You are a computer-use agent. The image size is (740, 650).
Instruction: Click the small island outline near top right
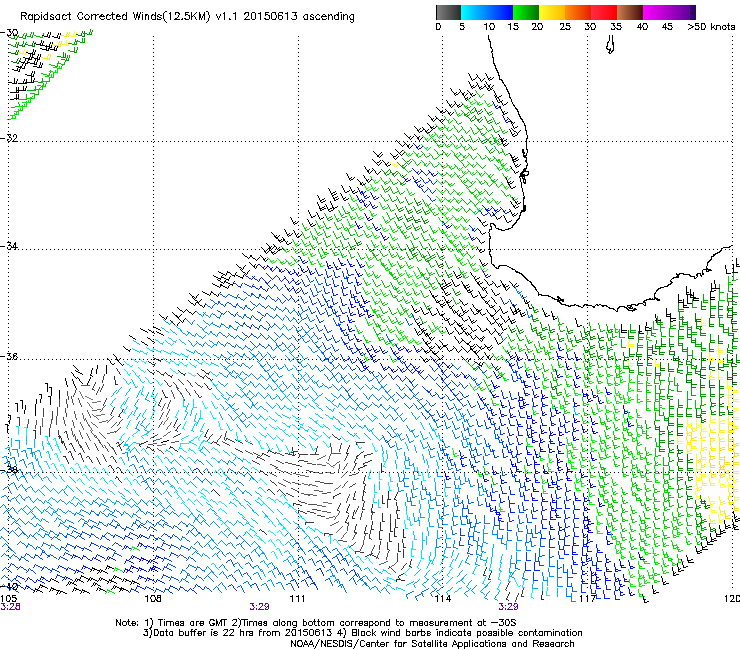click(x=610, y=45)
